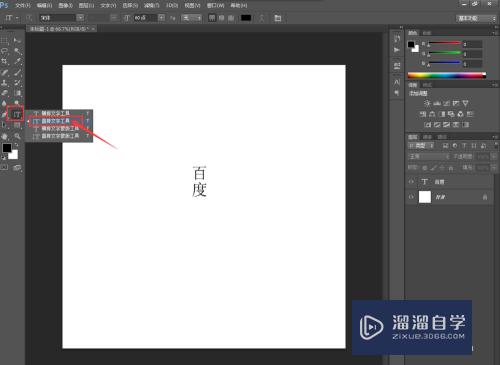Select the Lasso tool
The height and width of the screenshot is (365, 500).
coord(5,51)
